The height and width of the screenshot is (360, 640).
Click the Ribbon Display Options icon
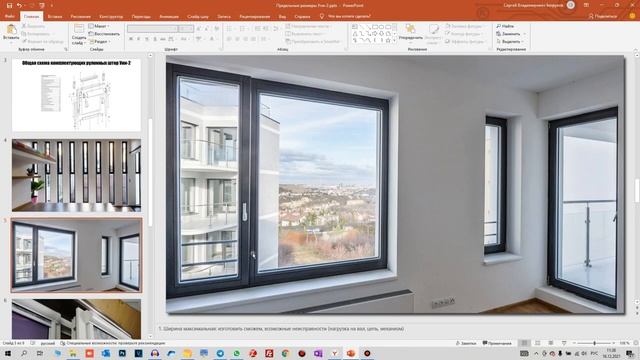(587, 5)
